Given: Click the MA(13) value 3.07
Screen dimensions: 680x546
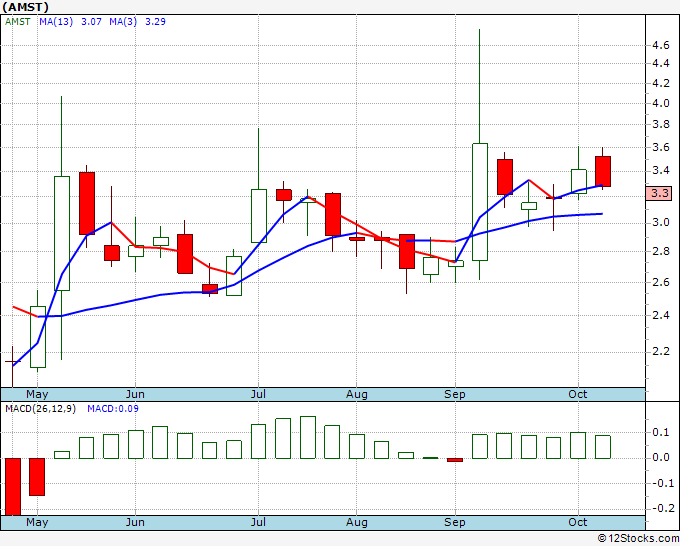Looking at the screenshot, I should (91, 22).
